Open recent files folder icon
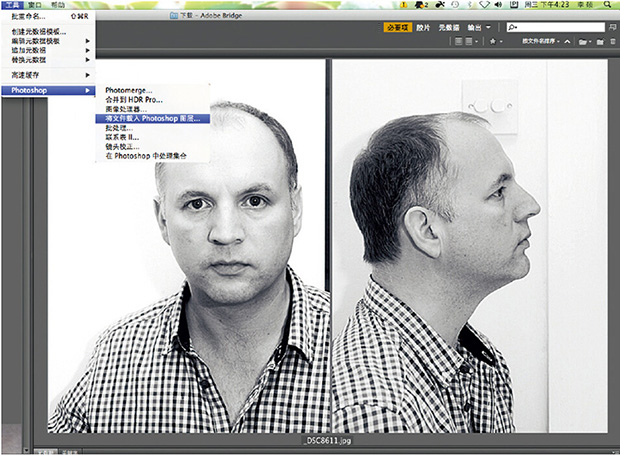Image resolution: width=620 pixels, height=455 pixels. 582,42
